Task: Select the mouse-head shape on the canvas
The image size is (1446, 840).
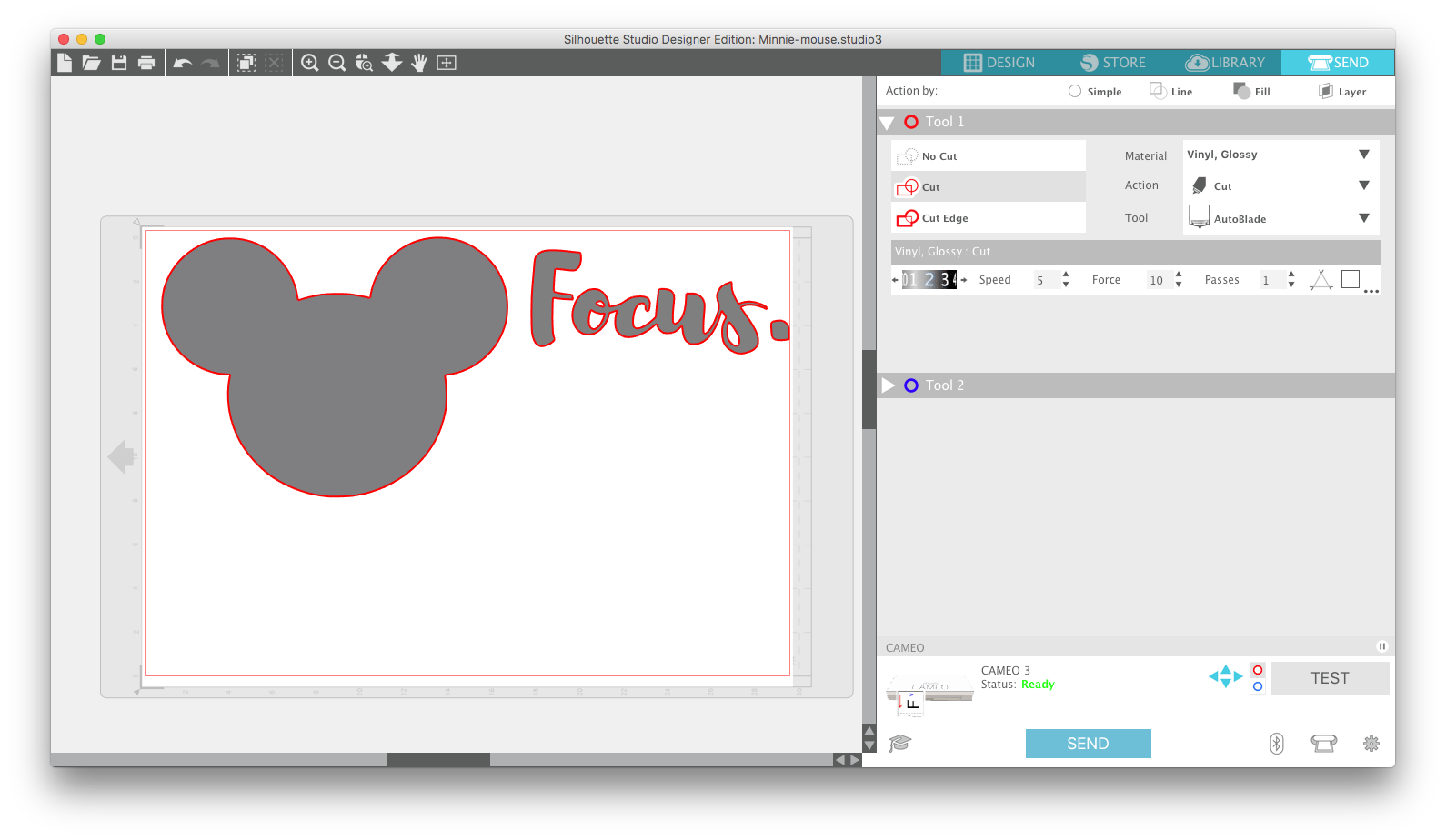Action: 335,366
